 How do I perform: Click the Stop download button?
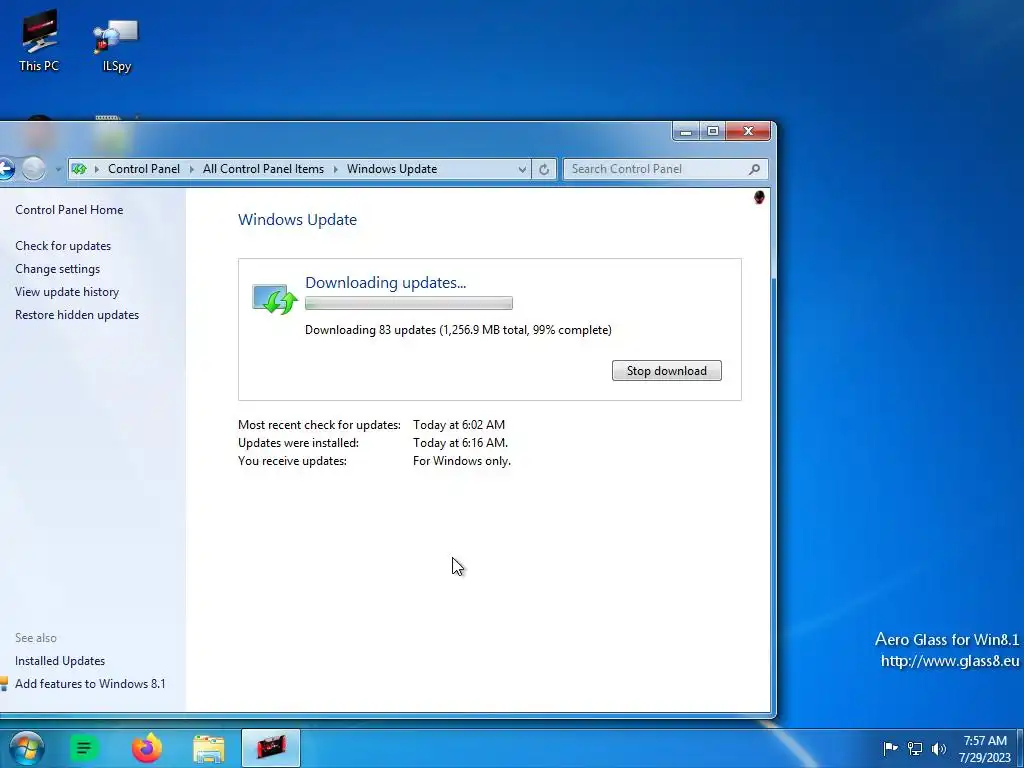coord(667,371)
